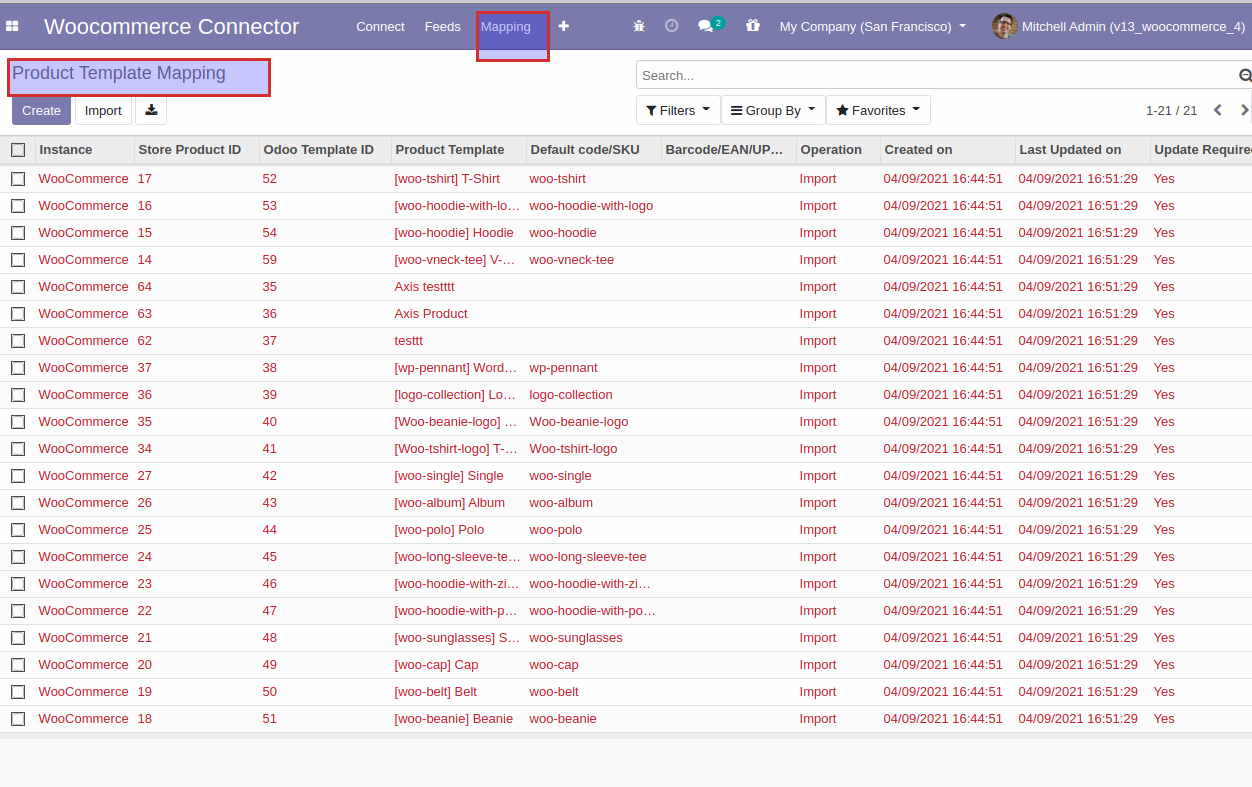Open the [woo-tshirt] T-Shirt record
Screen dimensions: 1252x787
point(447,179)
